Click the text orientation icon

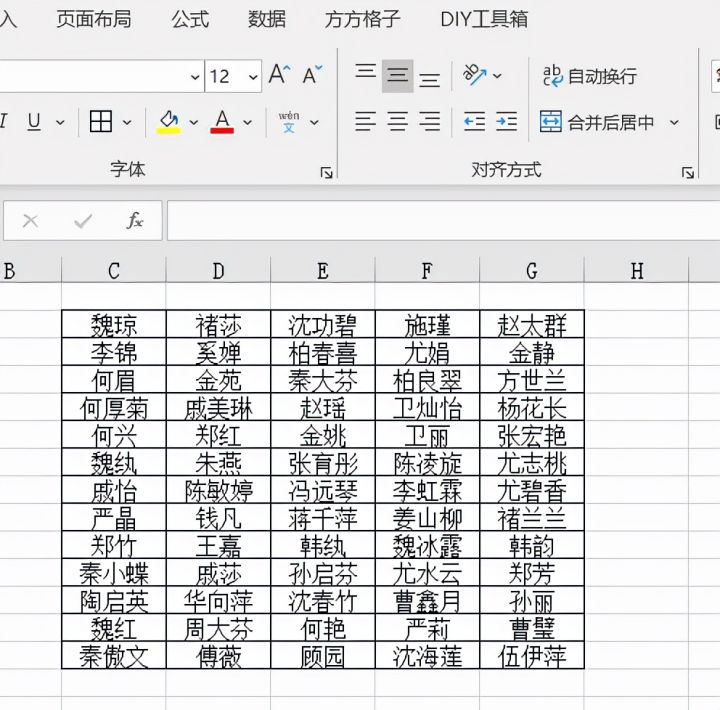pyautogui.click(x=474, y=75)
